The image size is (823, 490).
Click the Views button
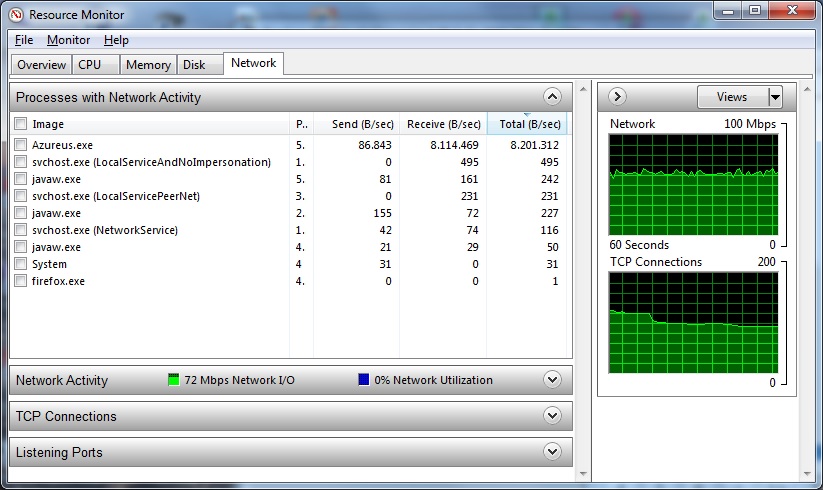(732, 97)
